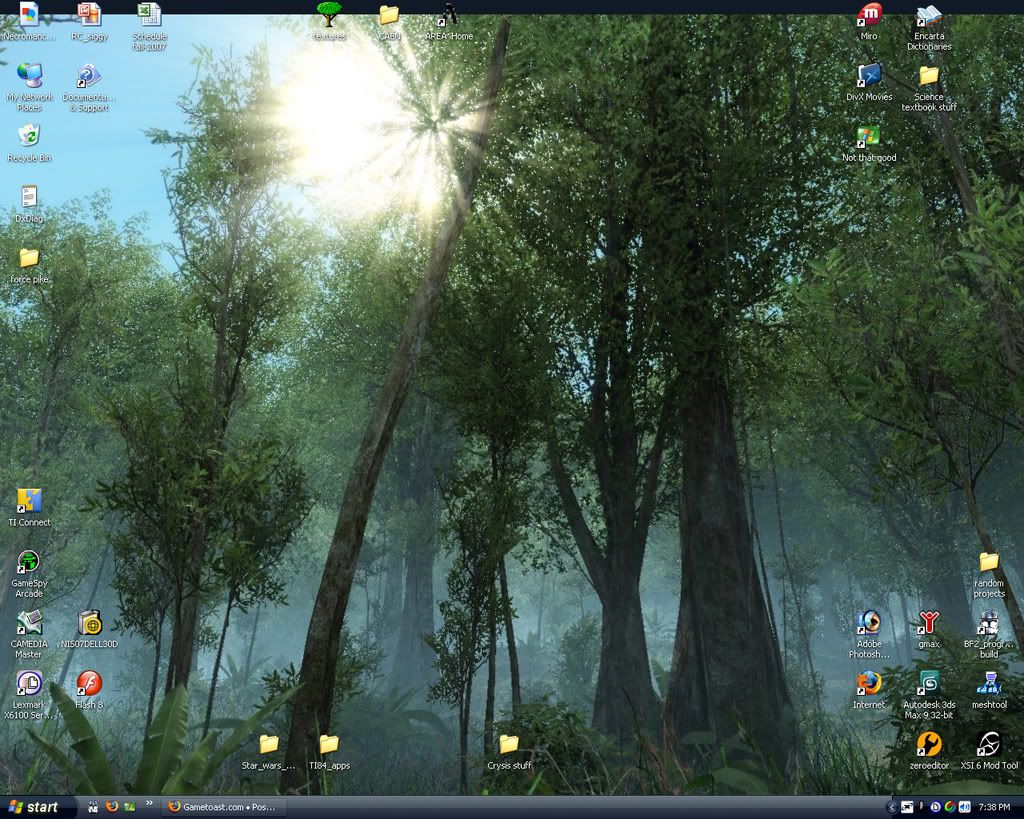This screenshot has width=1024, height=819.
Task: Launch Firefox from Quick Launch bar
Action: (x=112, y=807)
